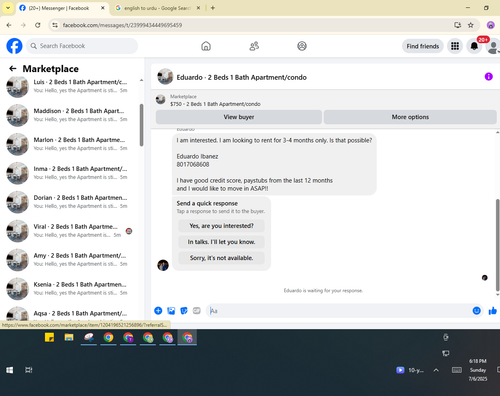Select the Messenger Facebook tab
This screenshot has height=396, width=500.
point(59,8)
